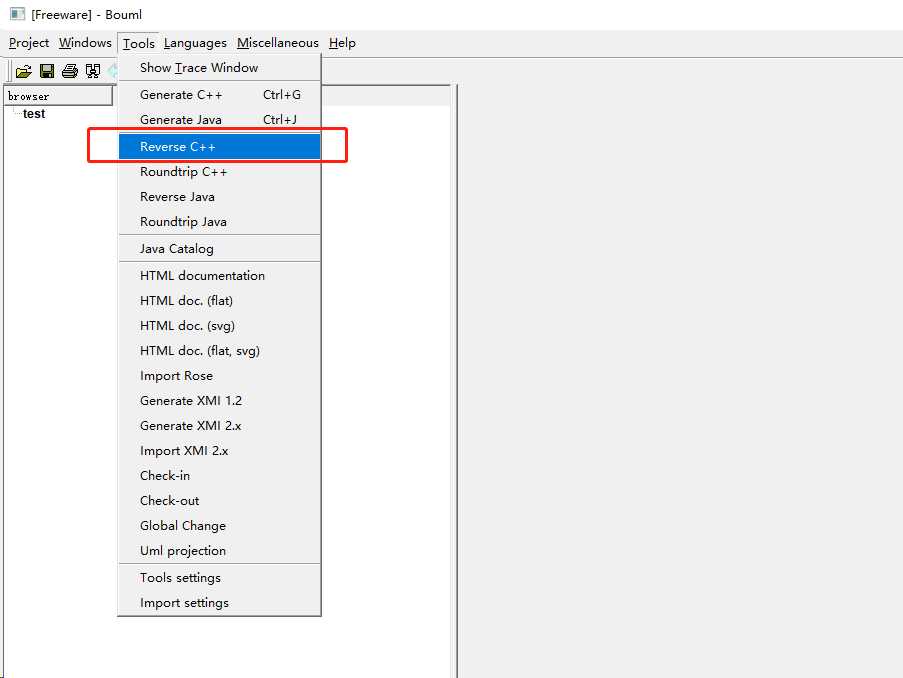The width and height of the screenshot is (903, 678).
Task: Choose Import Rose
Action: click(x=219, y=376)
